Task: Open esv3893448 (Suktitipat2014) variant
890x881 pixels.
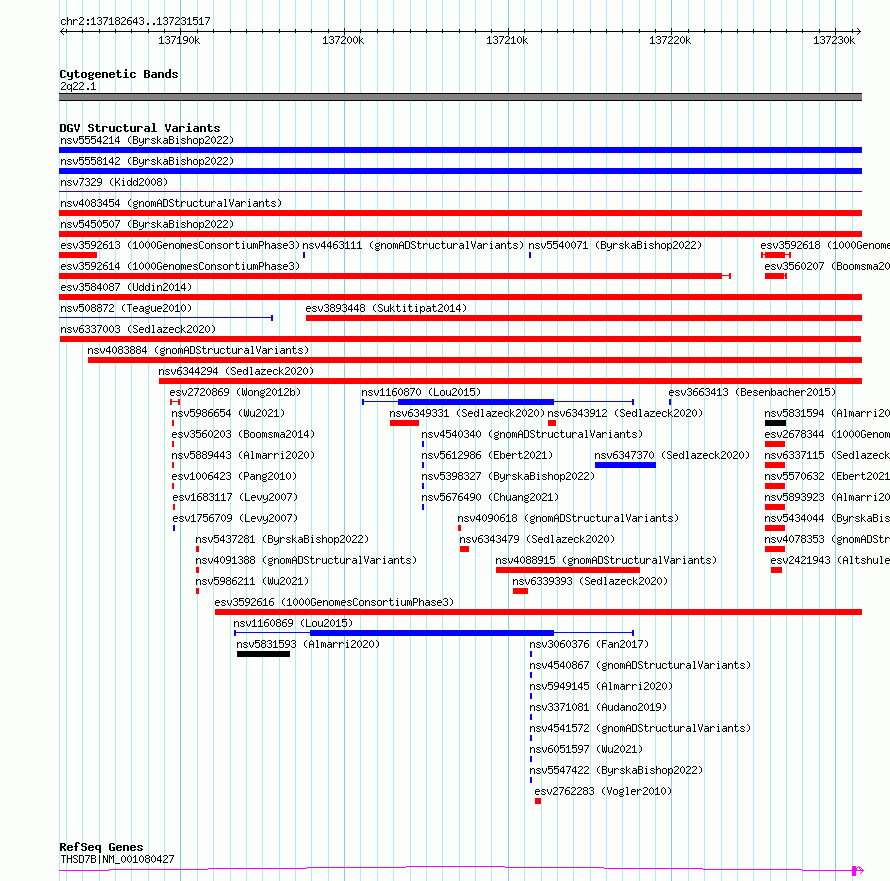Action: 386,308
